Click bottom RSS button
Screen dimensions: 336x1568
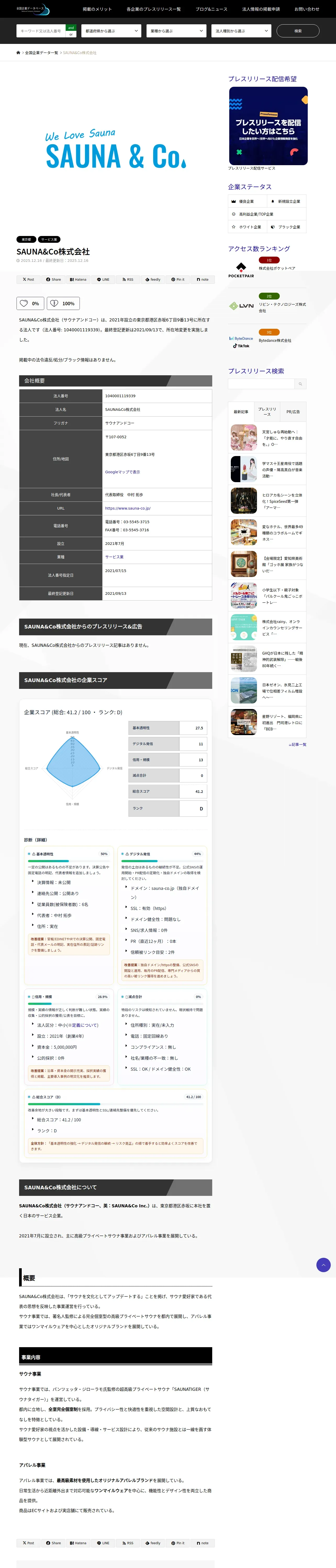(127, 1543)
